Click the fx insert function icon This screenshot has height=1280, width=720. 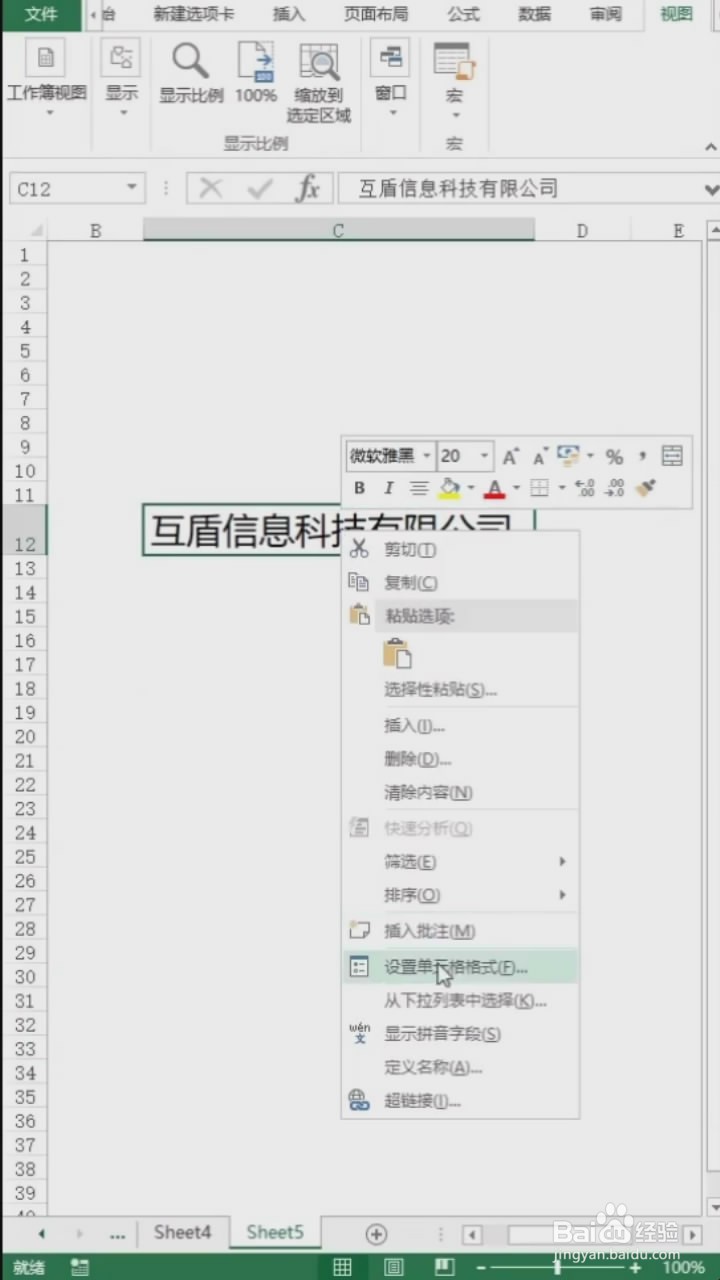tap(308, 188)
